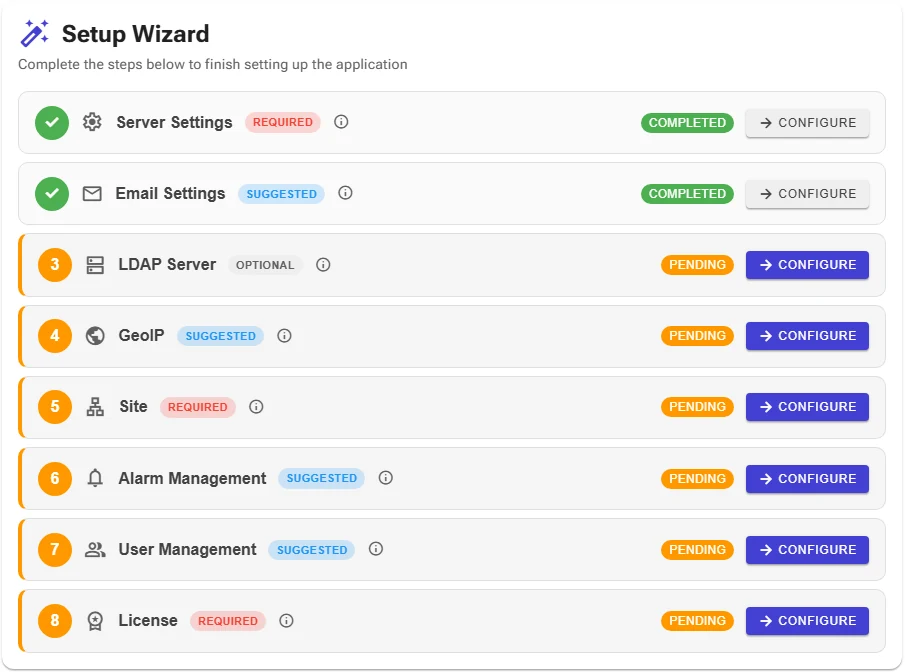Click Configure for User Management
Screen dimensions: 905x672
pos(807,550)
